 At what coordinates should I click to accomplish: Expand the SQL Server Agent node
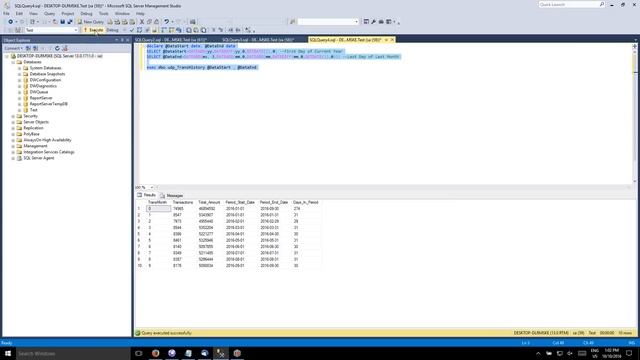pyautogui.click(x=13, y=158)
